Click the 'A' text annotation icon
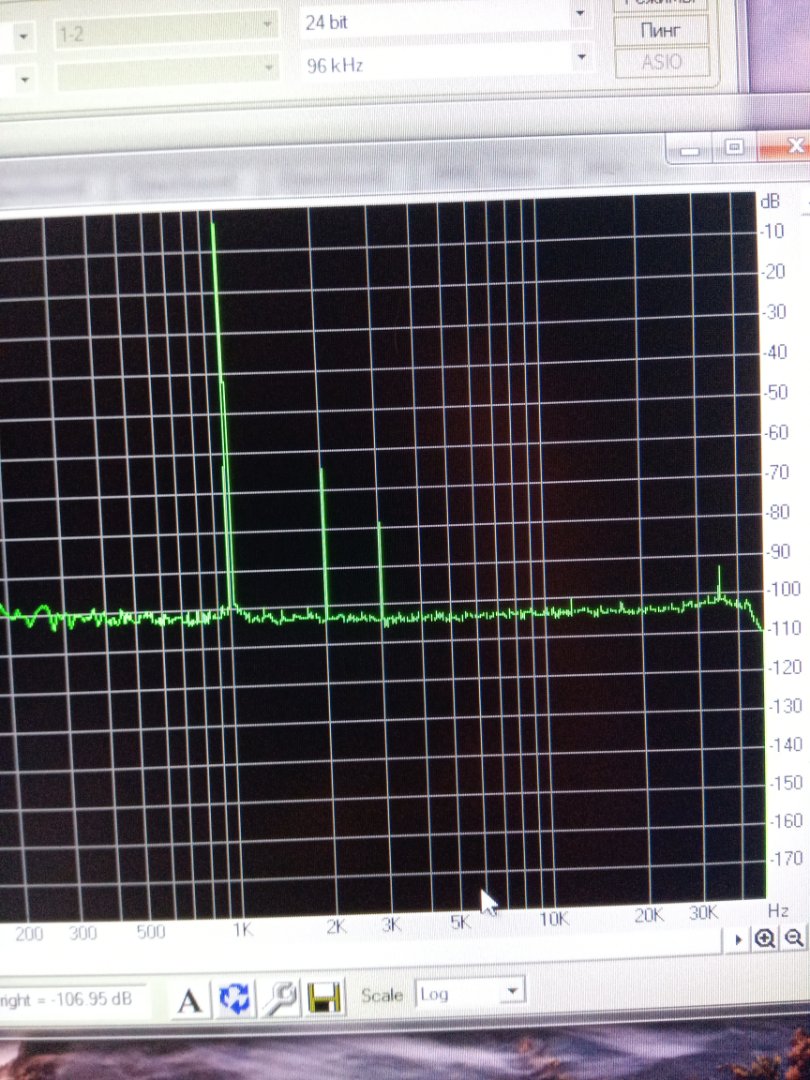This screenshot has width=810, height=1080. (190, 999)
